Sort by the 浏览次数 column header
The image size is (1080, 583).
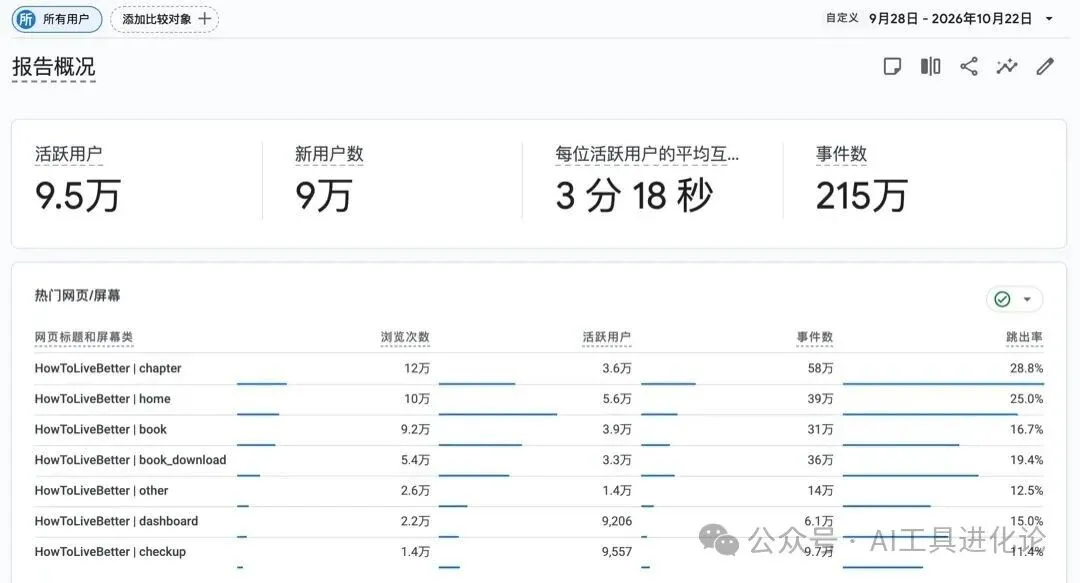tap(405, 337)
